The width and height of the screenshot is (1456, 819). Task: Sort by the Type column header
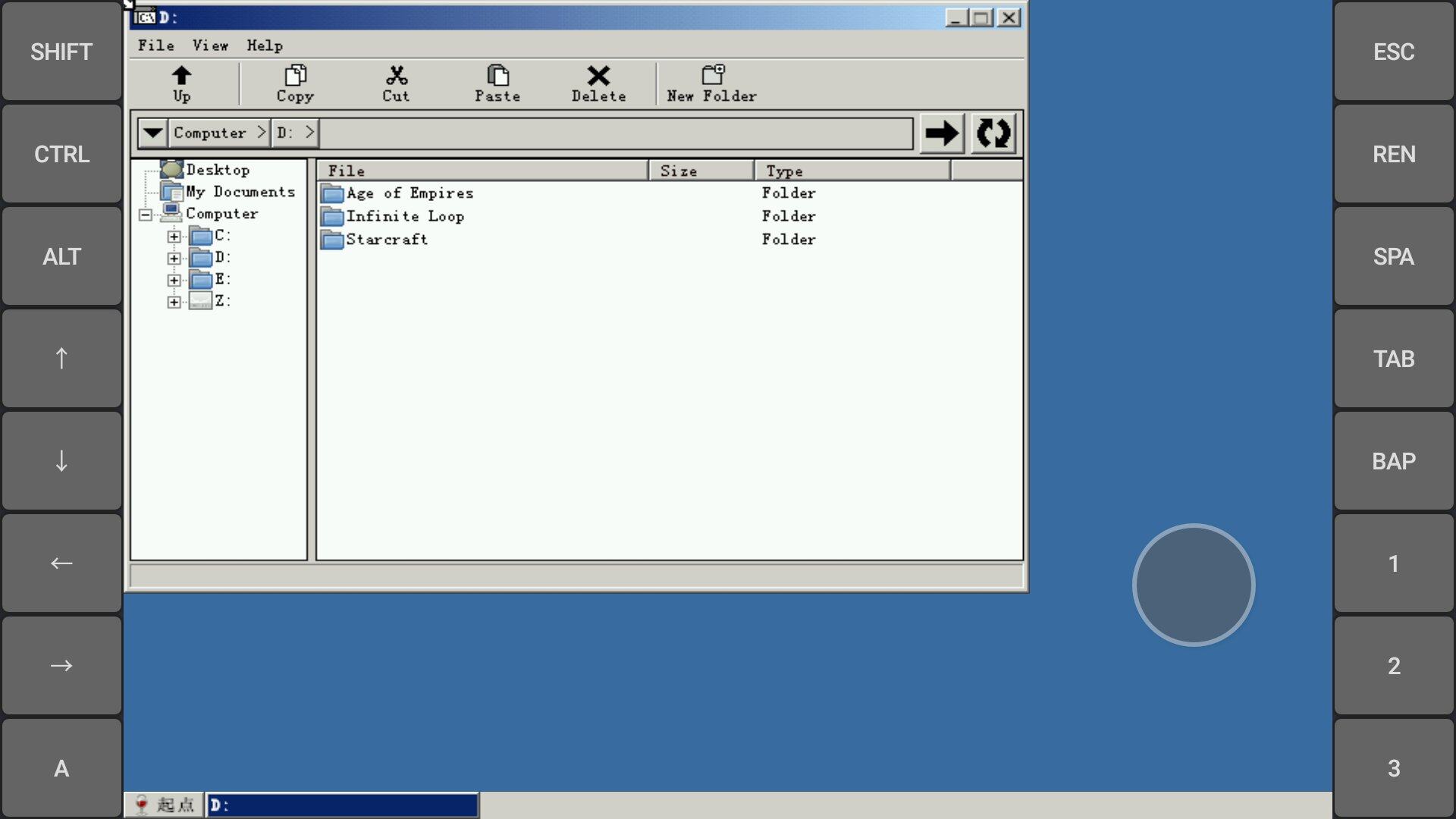click(x=852, y=171)
